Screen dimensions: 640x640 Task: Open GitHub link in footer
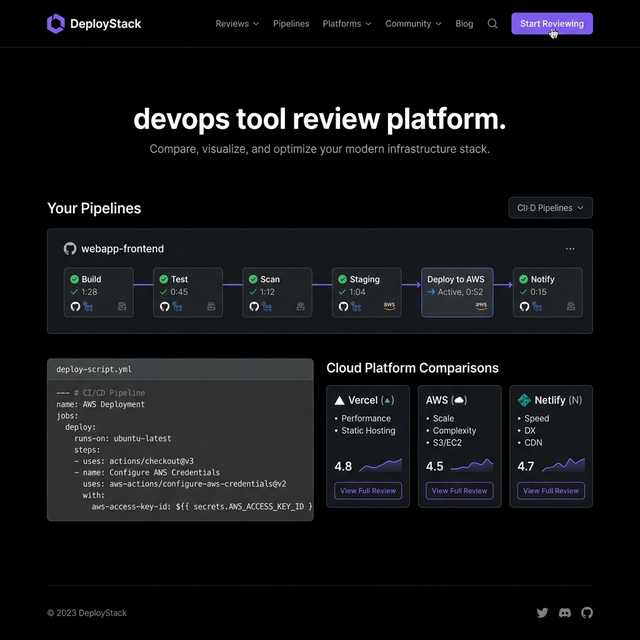[587, 613]
